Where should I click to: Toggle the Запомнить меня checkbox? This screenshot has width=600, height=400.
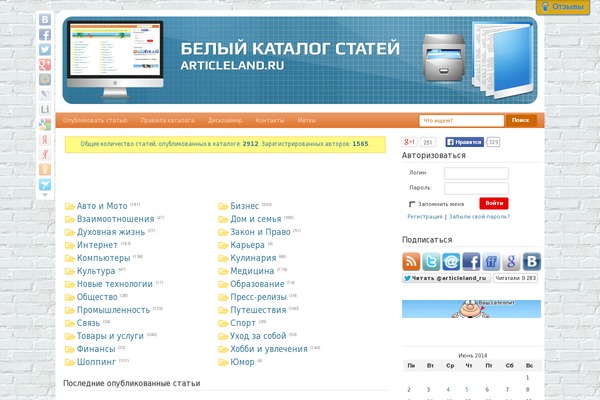(x=412, y=204)
